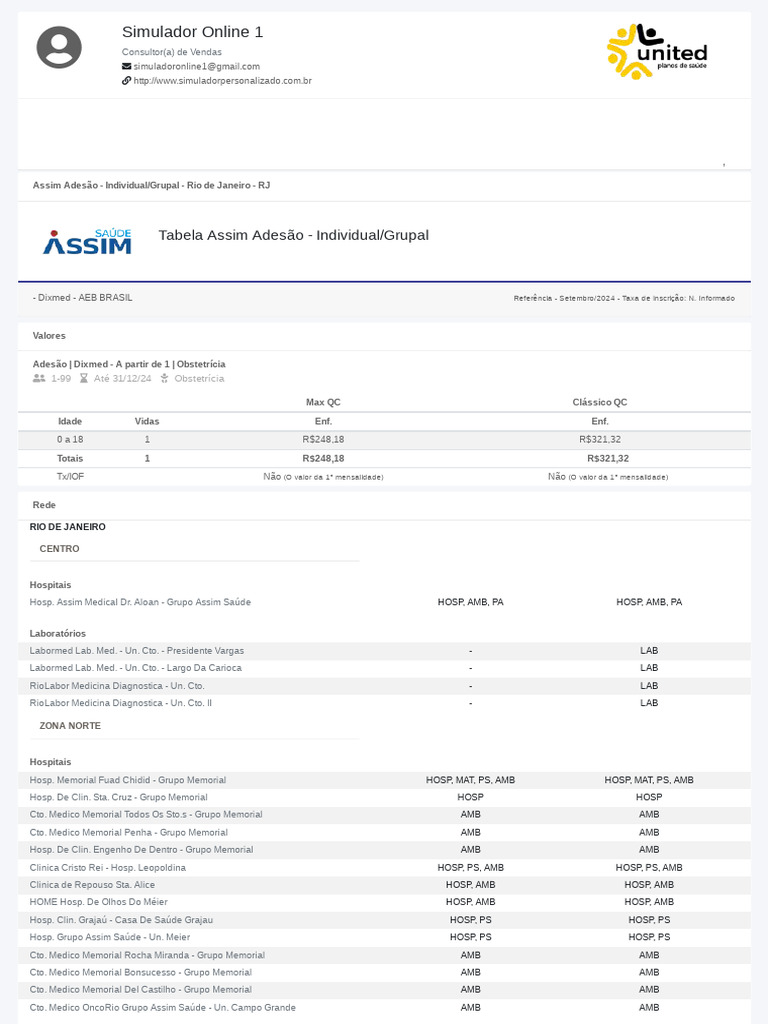Click the Hosp. Memorial Fuad Chidid row
Image resolution: width=768 pixels, height=1024 pixels.
128,780
